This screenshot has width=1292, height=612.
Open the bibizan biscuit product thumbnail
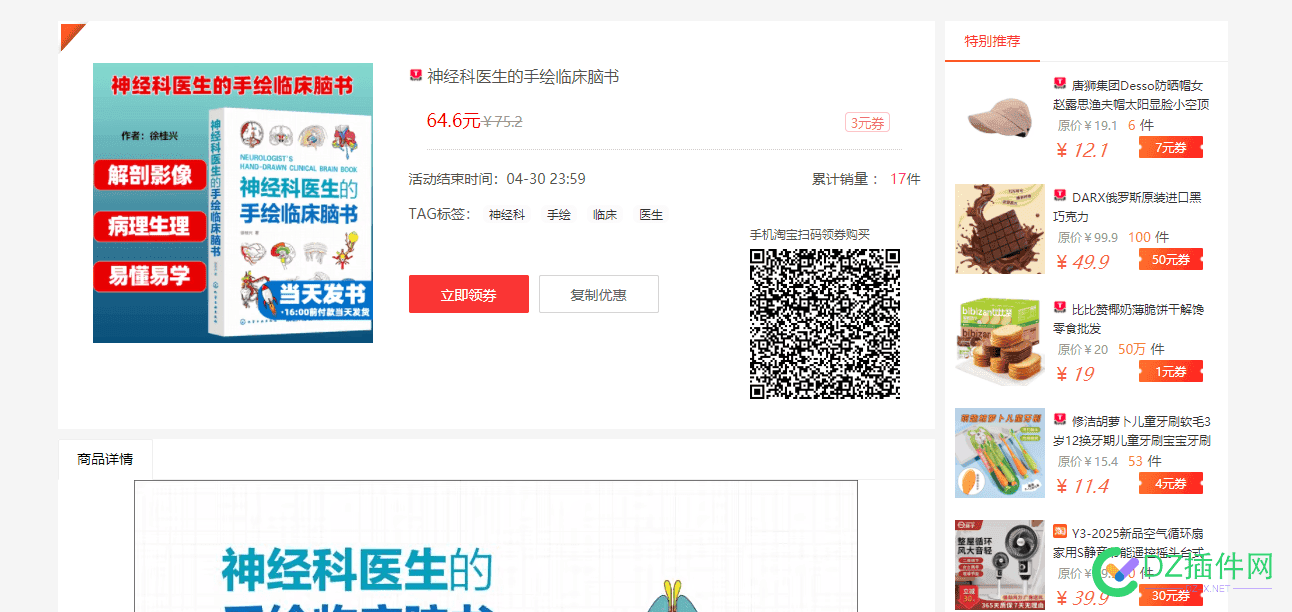pyautogui.click(x=1000, y=341)
